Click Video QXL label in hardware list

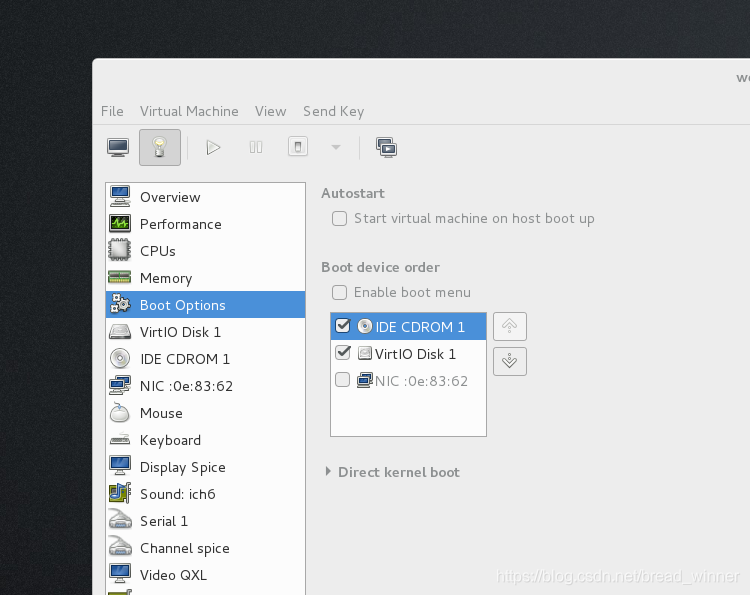coord(173,575)
